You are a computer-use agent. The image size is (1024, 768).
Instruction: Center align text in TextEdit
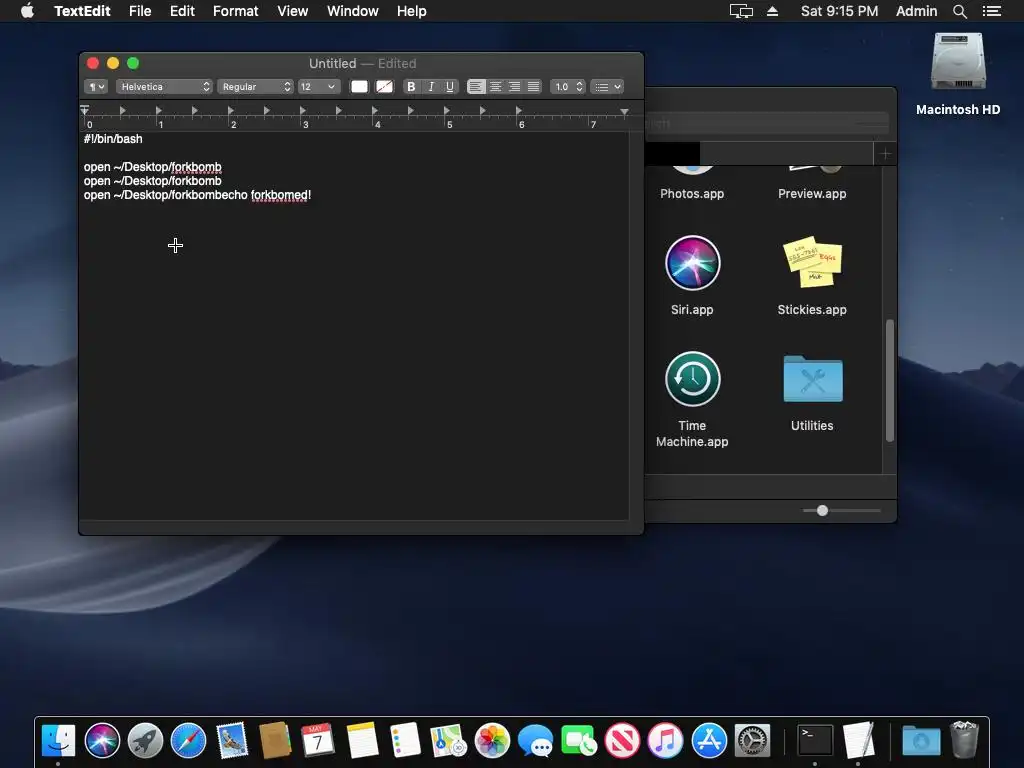click(496, 86)
